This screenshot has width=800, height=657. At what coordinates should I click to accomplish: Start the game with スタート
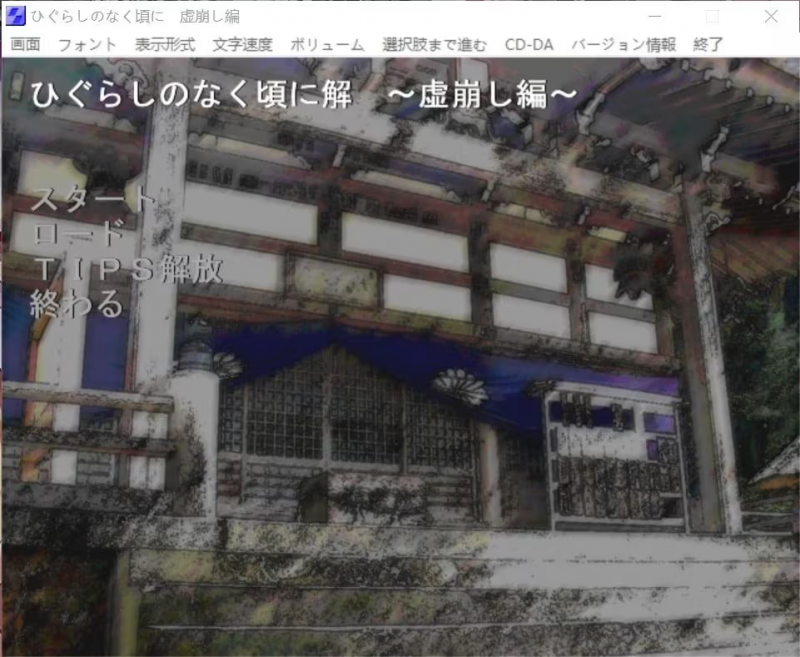coord(93,199)
